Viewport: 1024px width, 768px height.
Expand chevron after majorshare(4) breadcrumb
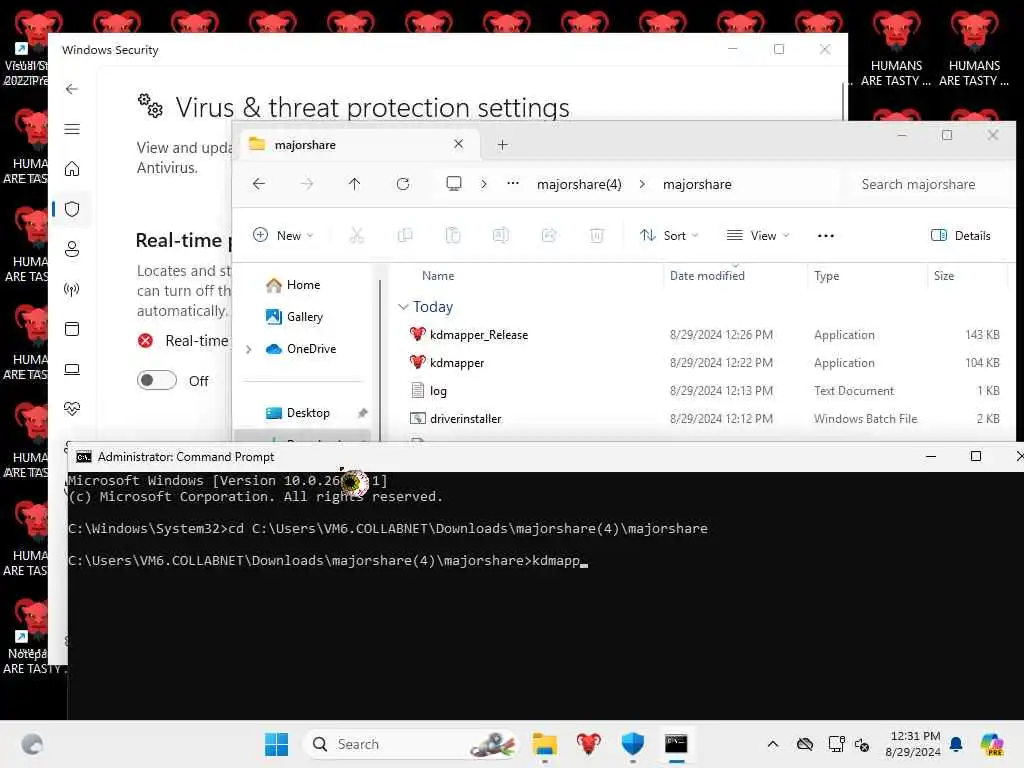tap(642, 184)
